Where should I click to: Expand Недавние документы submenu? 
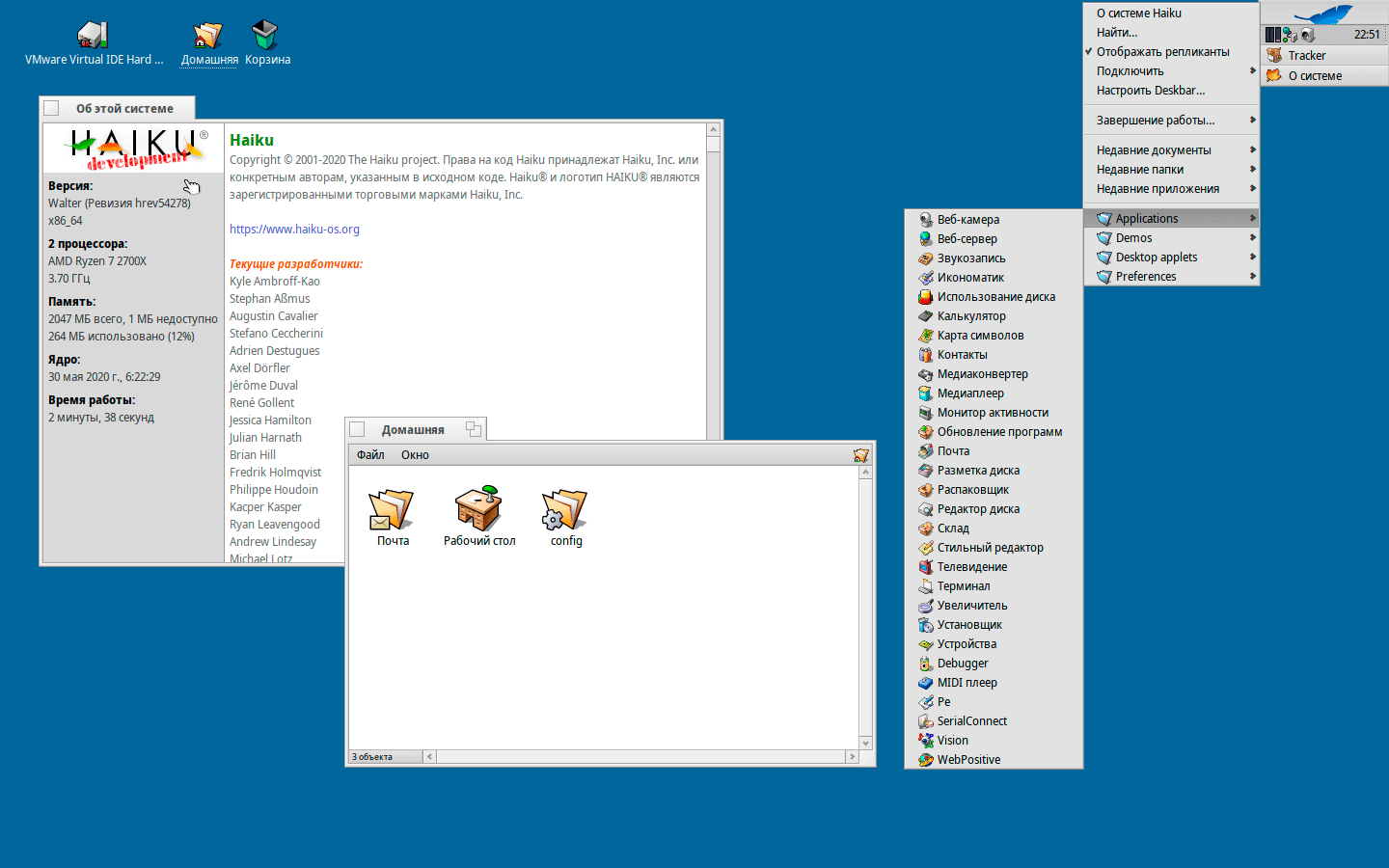click(1171, 150)
